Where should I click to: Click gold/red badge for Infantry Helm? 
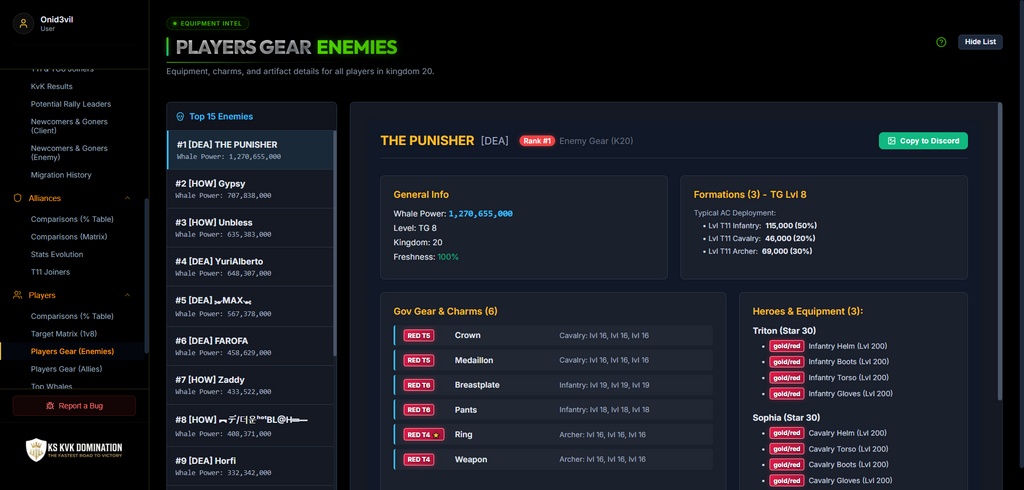pyautogui.click(x=786, y=346)
